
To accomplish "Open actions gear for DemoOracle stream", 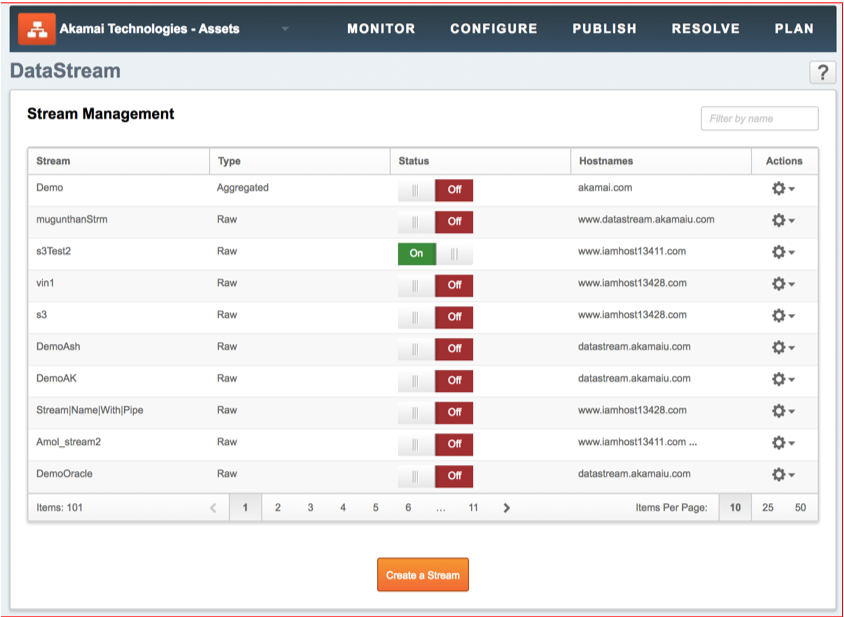I will 783,474.
